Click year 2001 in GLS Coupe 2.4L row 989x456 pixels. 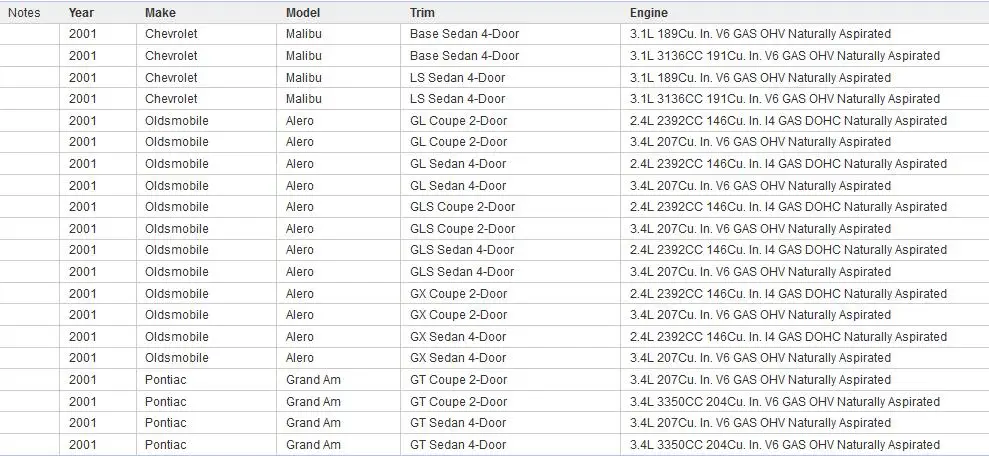click(83, 207)
